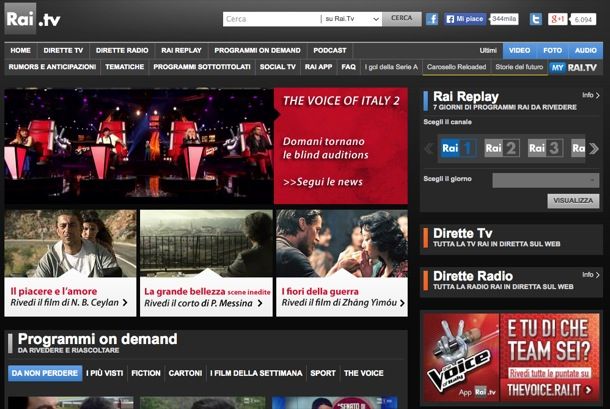The height and width of the screenshot is (409, 610).
Task: Select the VIDEO tab under Ultimi
Action: coord(520,51)
